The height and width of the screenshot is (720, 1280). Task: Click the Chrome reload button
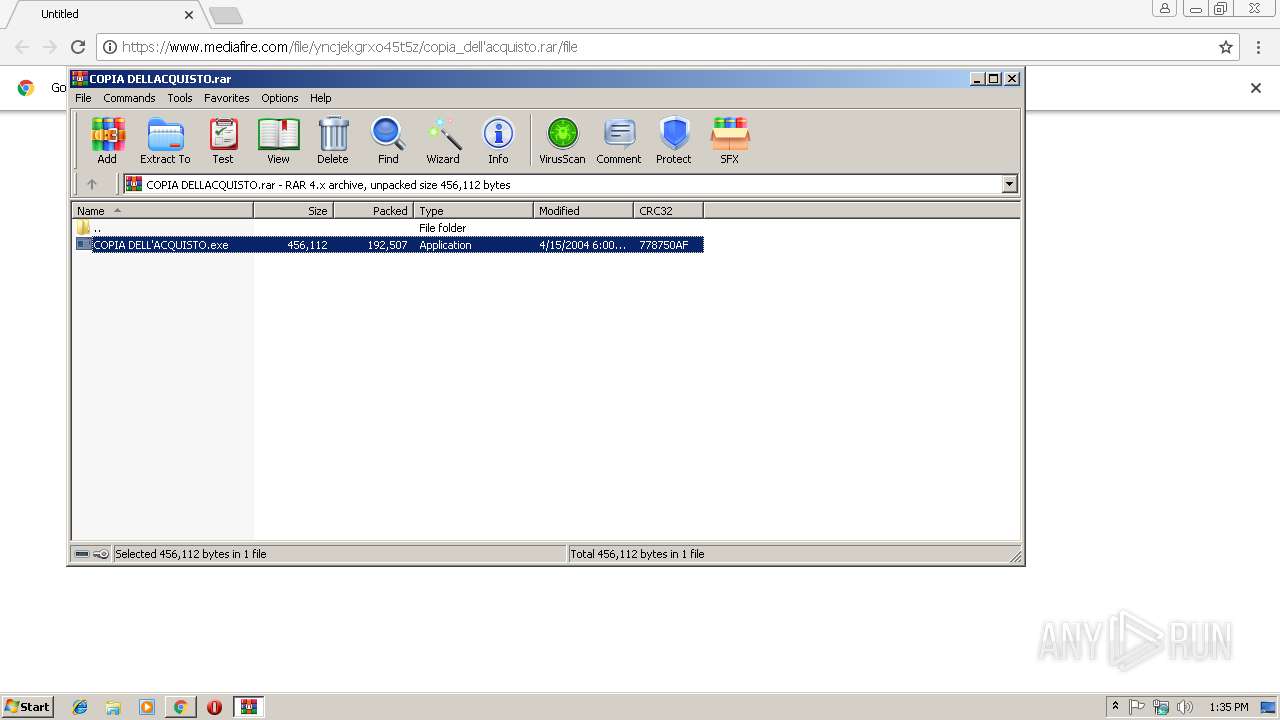click(x=78, y=47)
